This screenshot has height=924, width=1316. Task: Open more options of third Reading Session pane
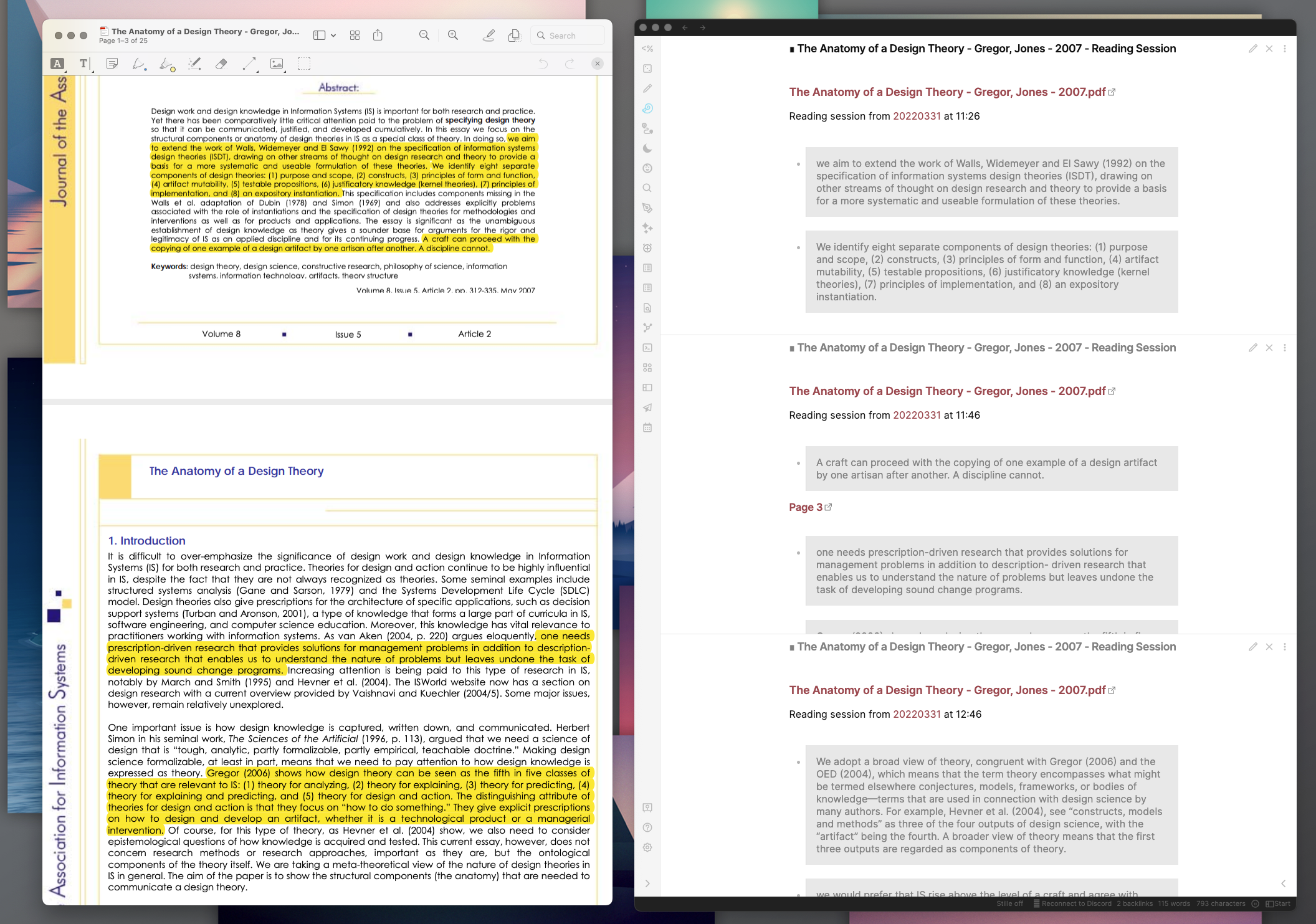pos(1285,647)
